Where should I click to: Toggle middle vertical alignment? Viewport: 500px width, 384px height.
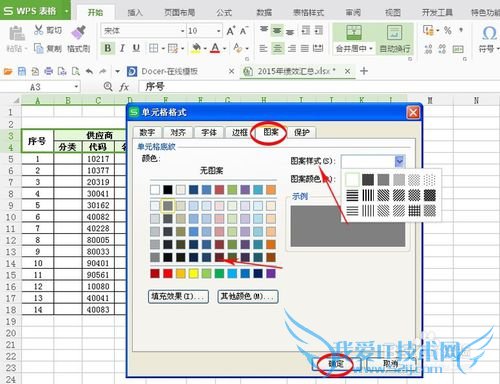[277, 30]
